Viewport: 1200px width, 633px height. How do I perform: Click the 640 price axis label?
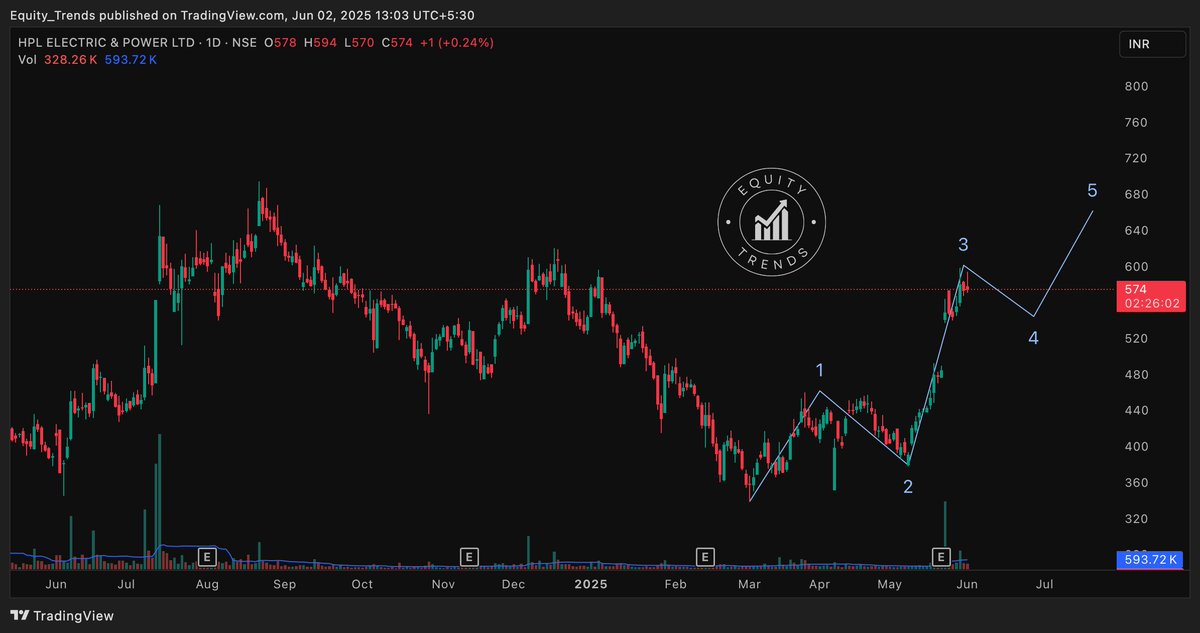(x=1138, y=231)
